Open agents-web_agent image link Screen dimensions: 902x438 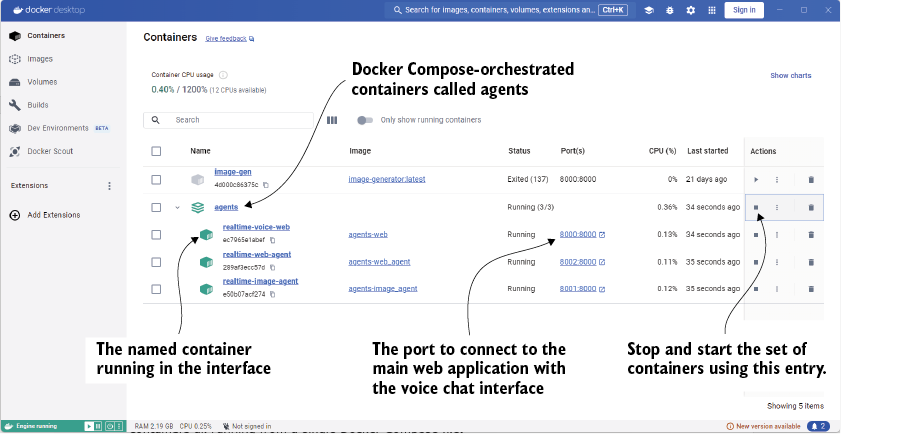pyautogui.click(x=379, y=262)
